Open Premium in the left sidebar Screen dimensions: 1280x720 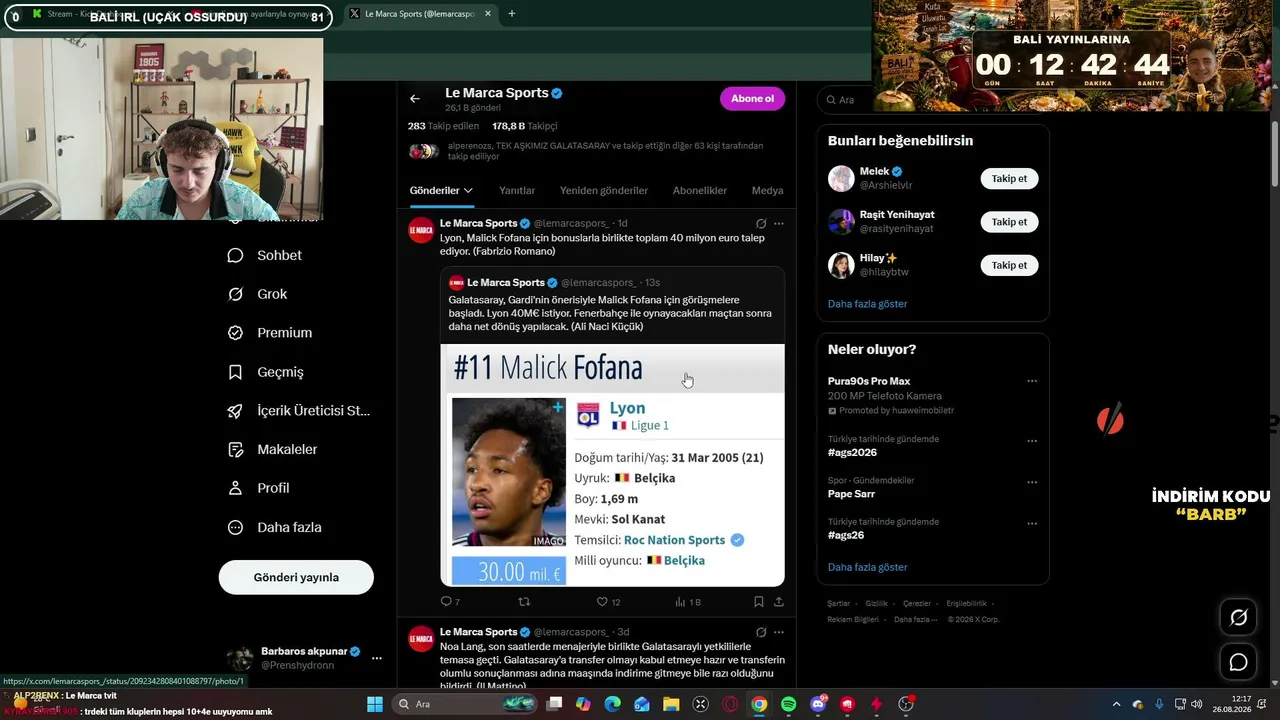coord(270,333)
